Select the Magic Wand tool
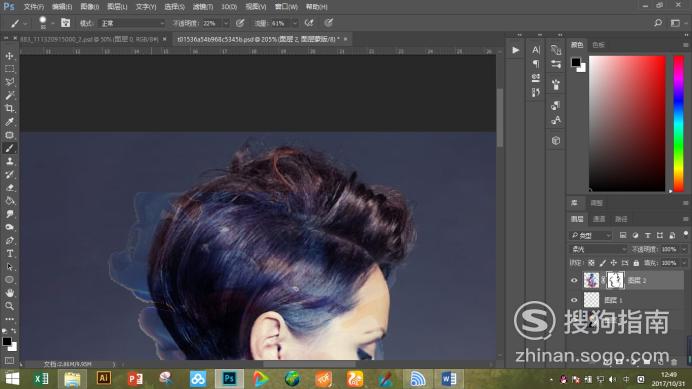The image size is (692, 389). [9, 95]
